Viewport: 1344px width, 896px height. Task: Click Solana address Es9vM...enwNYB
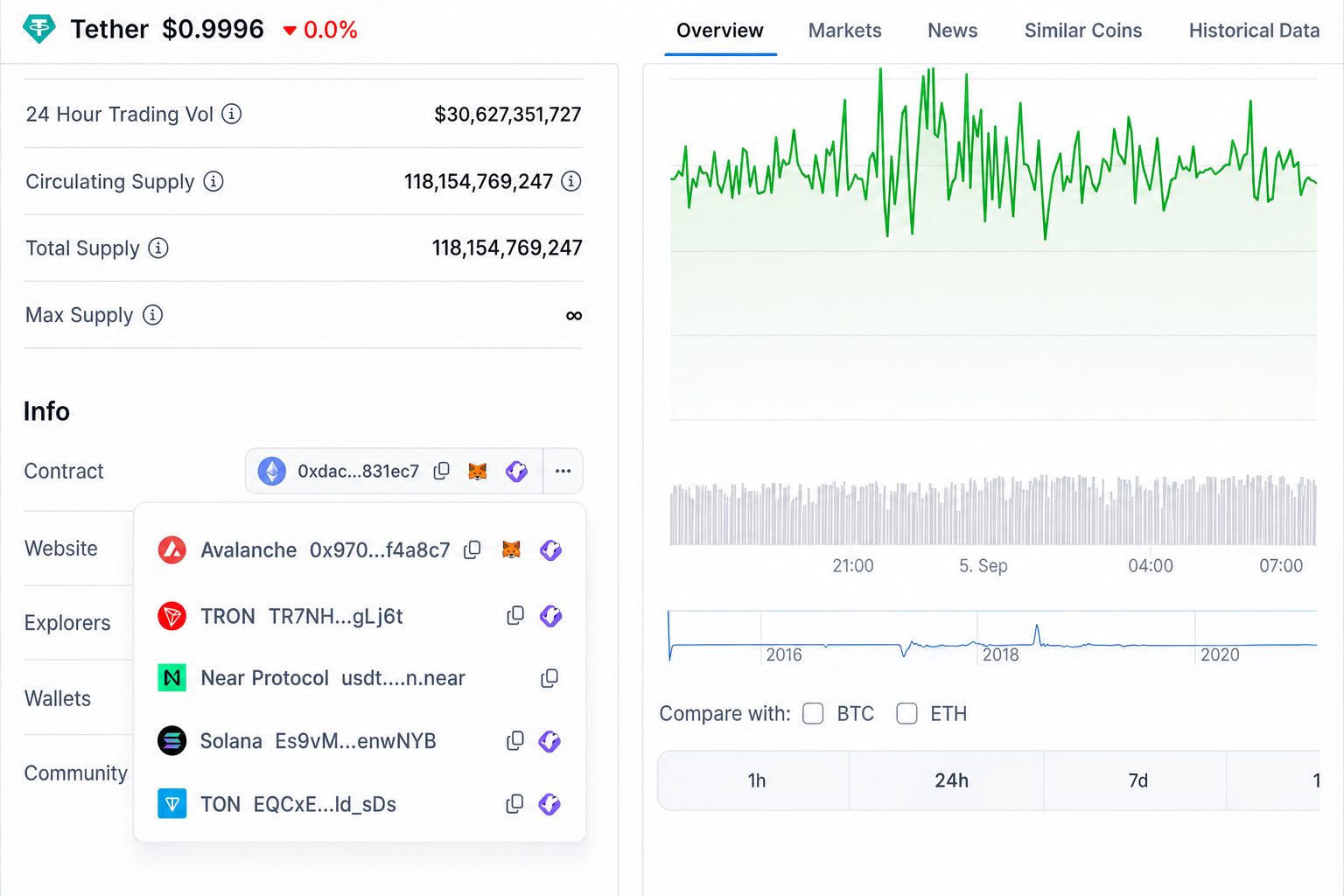[x=355, y=741]
